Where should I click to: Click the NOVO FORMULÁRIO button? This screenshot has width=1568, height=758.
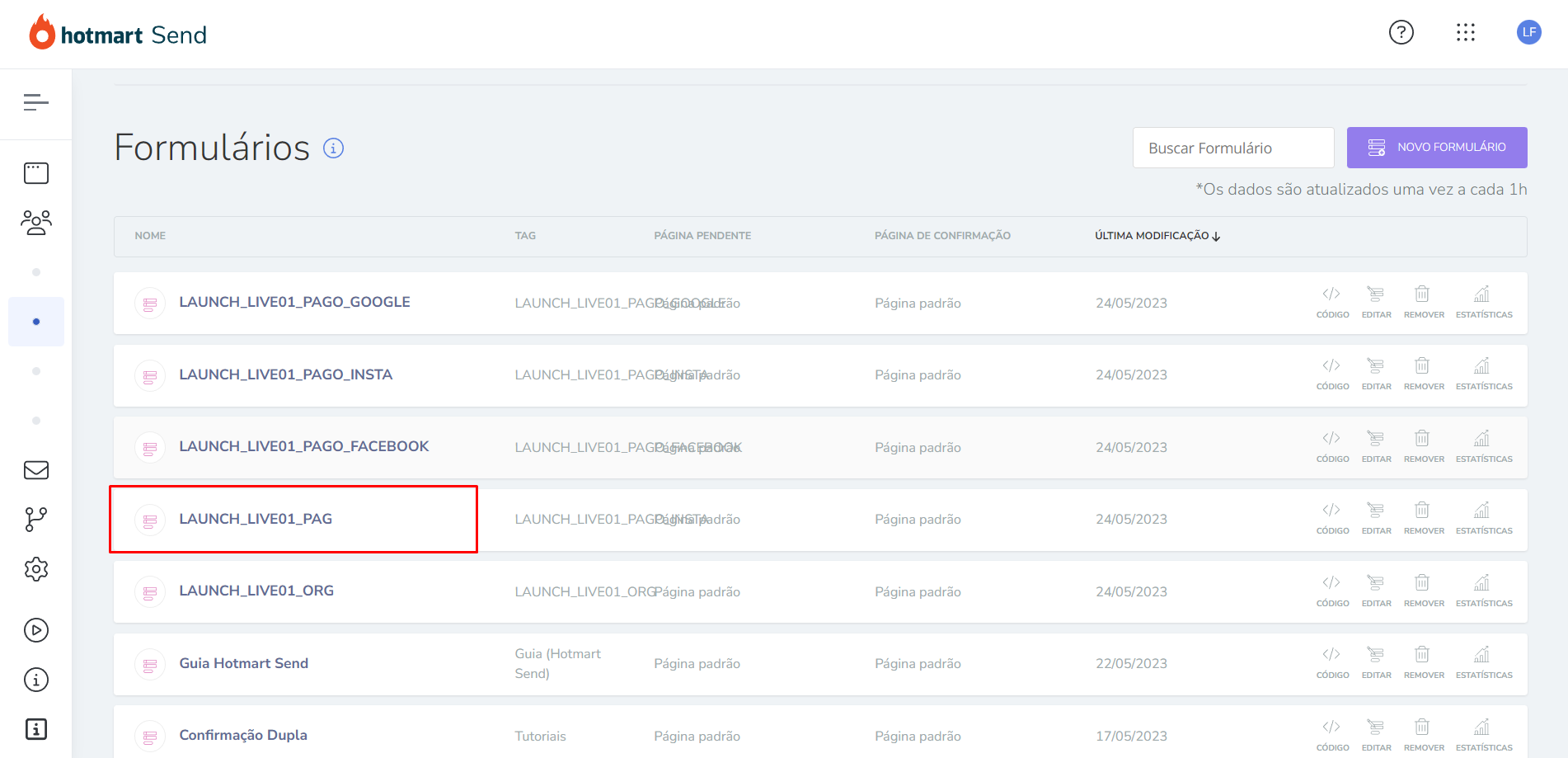(1437, 148)
